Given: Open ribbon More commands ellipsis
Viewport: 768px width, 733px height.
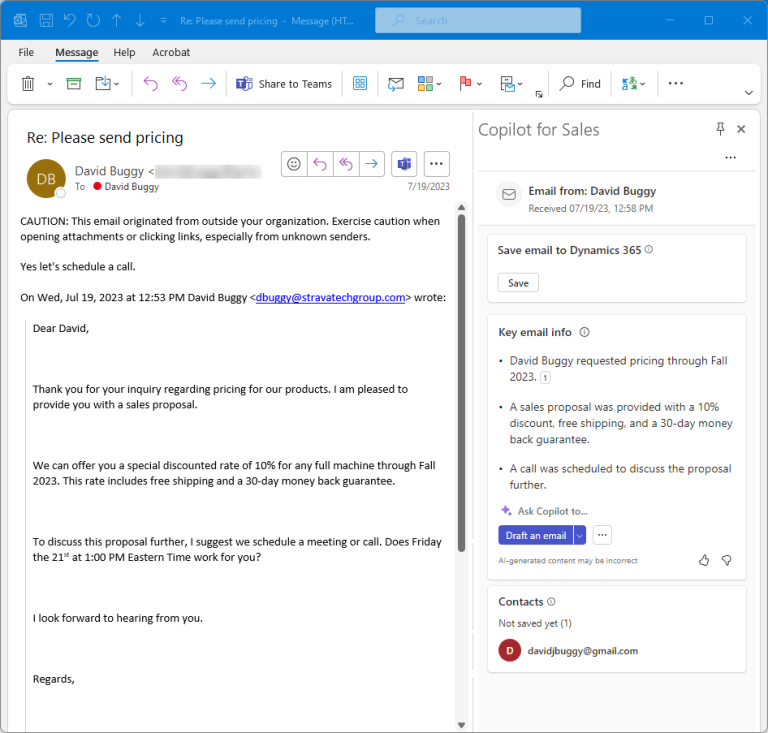Looking at the screenshot, I should [675, 83].
